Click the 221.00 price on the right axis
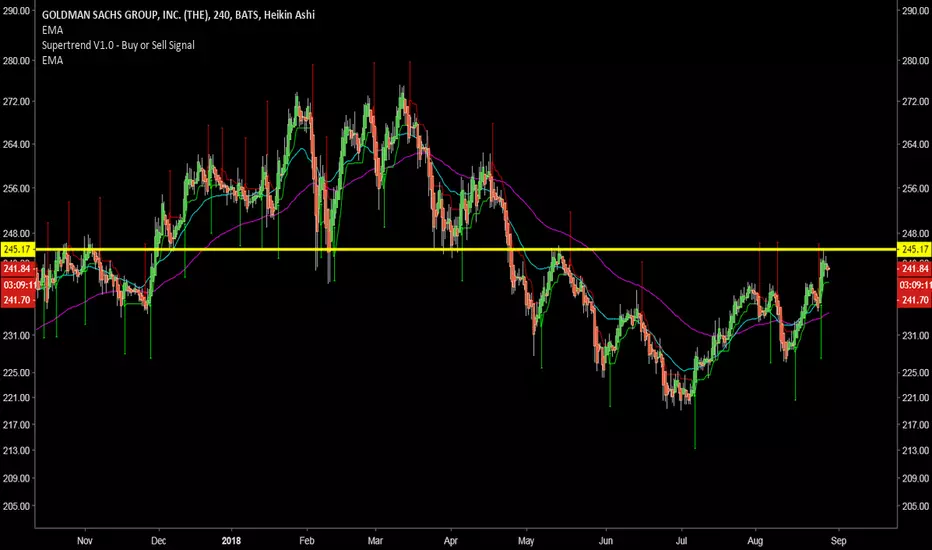Image resolution: width=932 pixels, height=550 pixels. [x=915, y=398]
